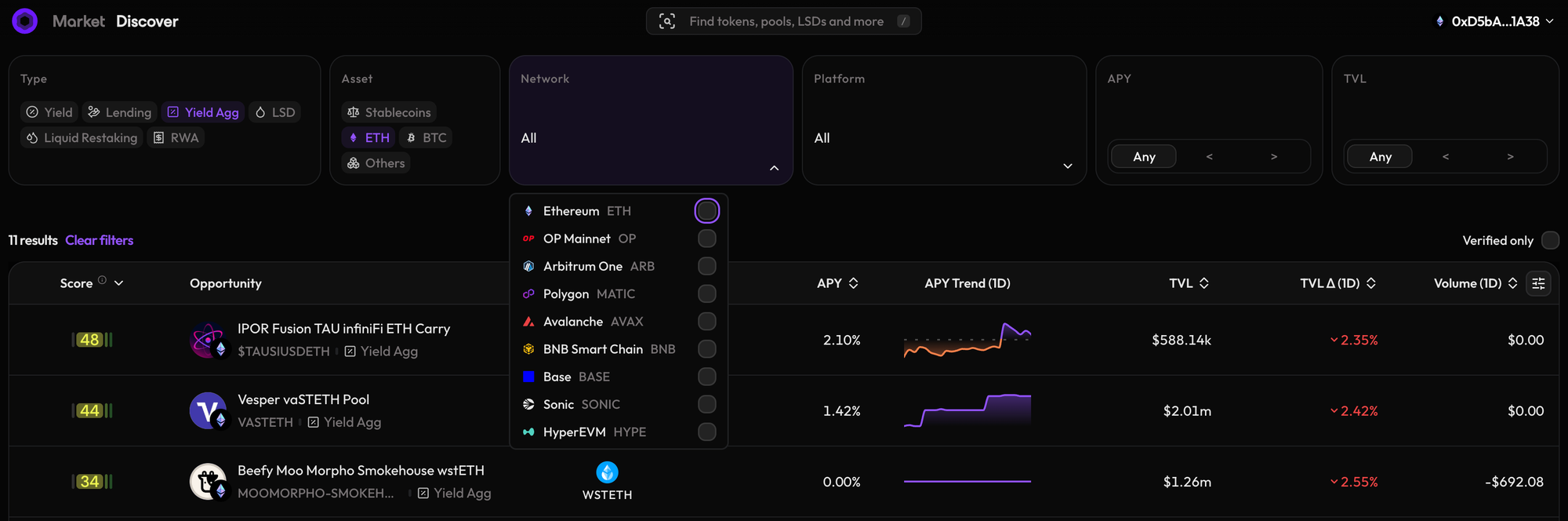1568x521 pixels.
Task: Check the Avalanche AVAX network checkbox
Action: [706, 322]
